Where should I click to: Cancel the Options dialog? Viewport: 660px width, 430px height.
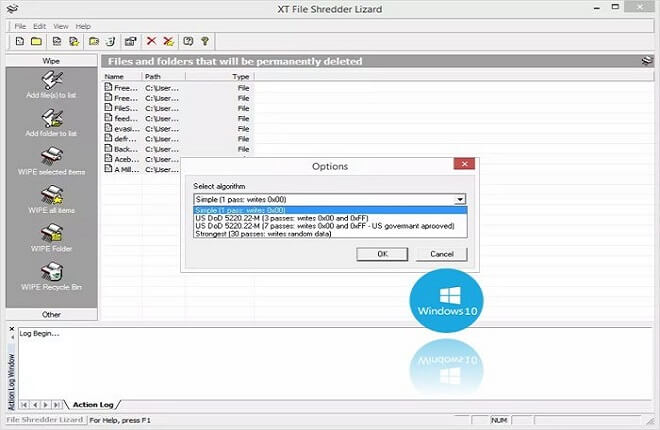pyautogui.click(x=442, y=254)
